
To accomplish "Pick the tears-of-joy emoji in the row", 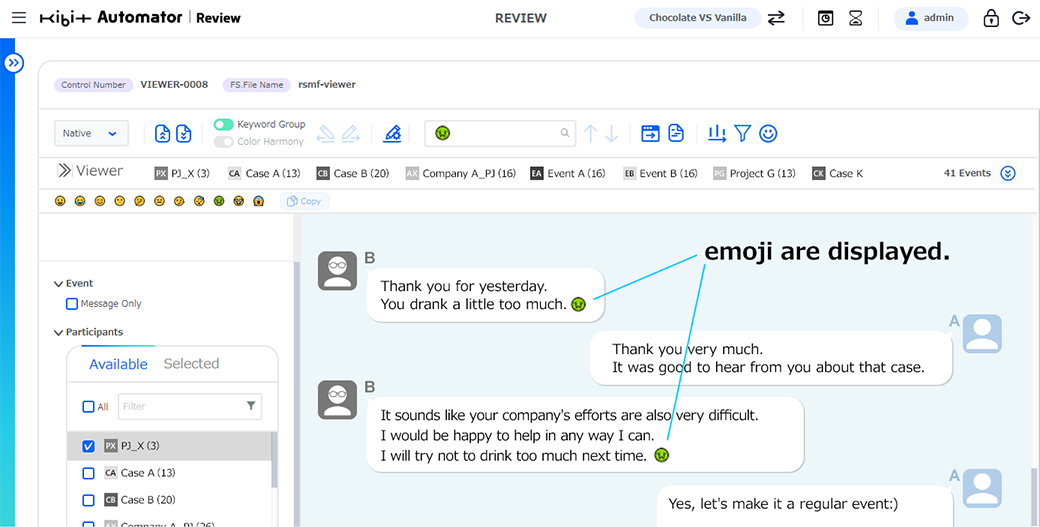I will tap(80, 201).
